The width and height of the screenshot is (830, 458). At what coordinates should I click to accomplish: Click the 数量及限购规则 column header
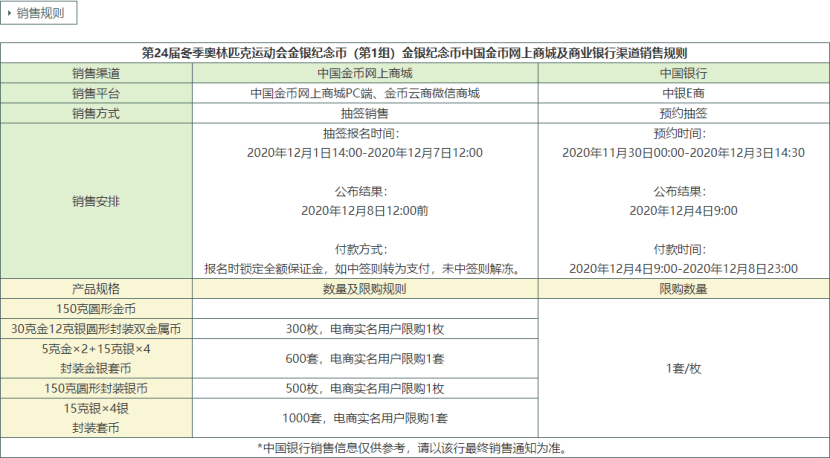point(365,289)
